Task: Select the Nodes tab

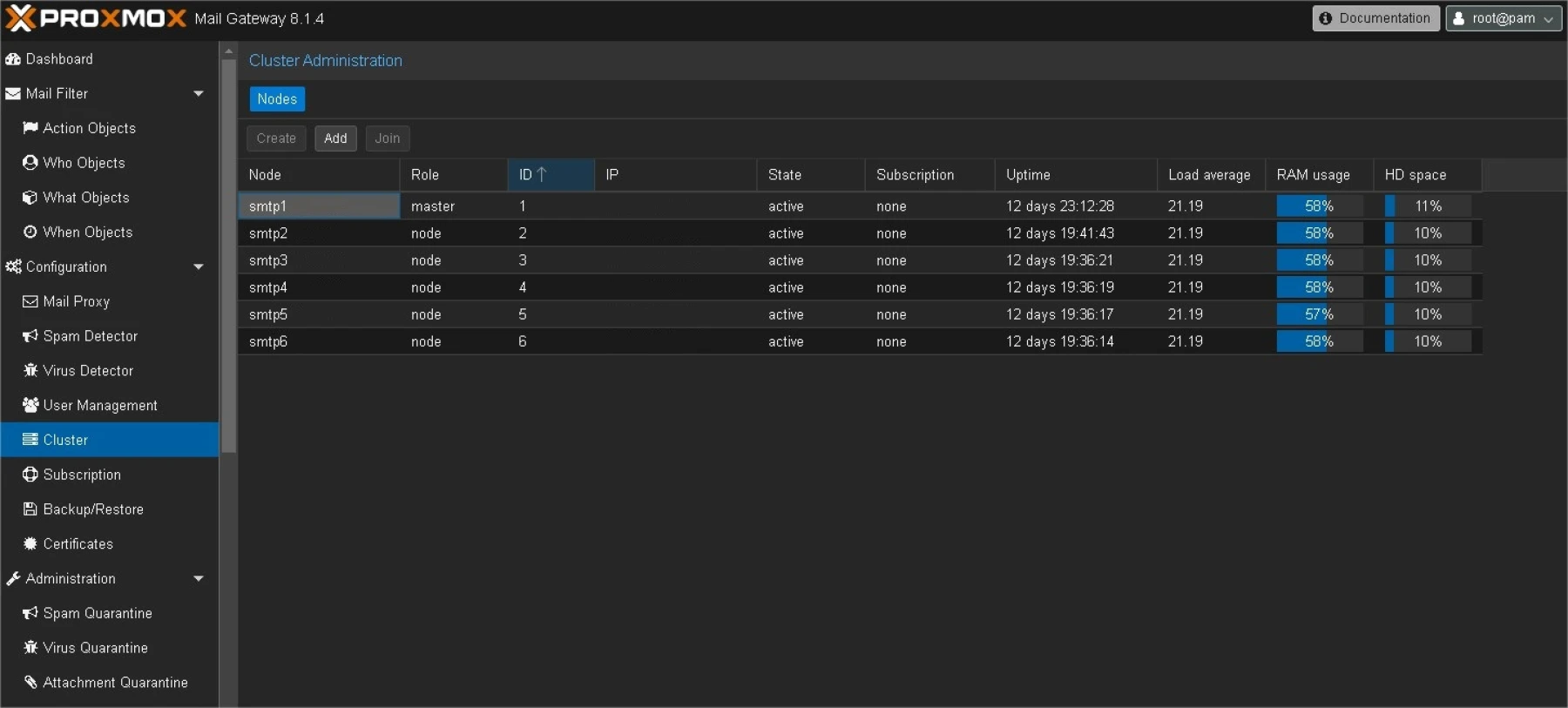Action: click(x=277, y=99)
